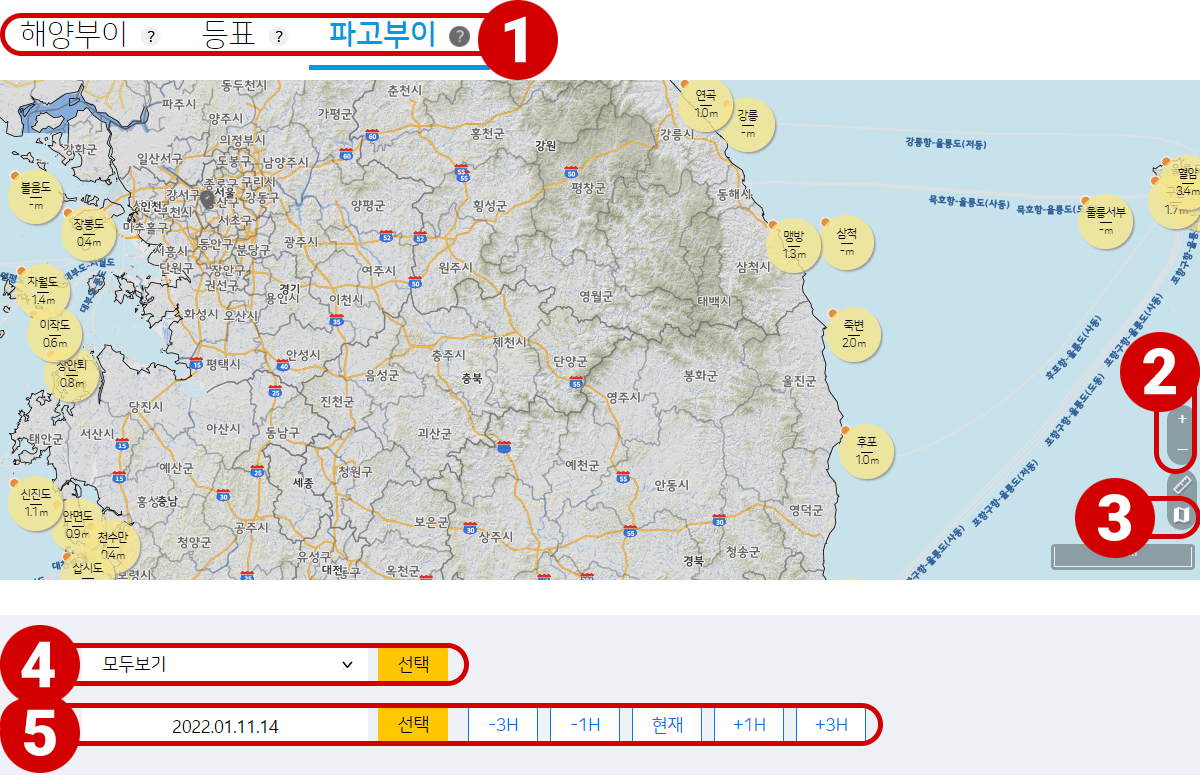The height and width of the screenshot is (782, 1200).
Task: Switch to the 해양부이 tab
Action: [x=73, y=35]
